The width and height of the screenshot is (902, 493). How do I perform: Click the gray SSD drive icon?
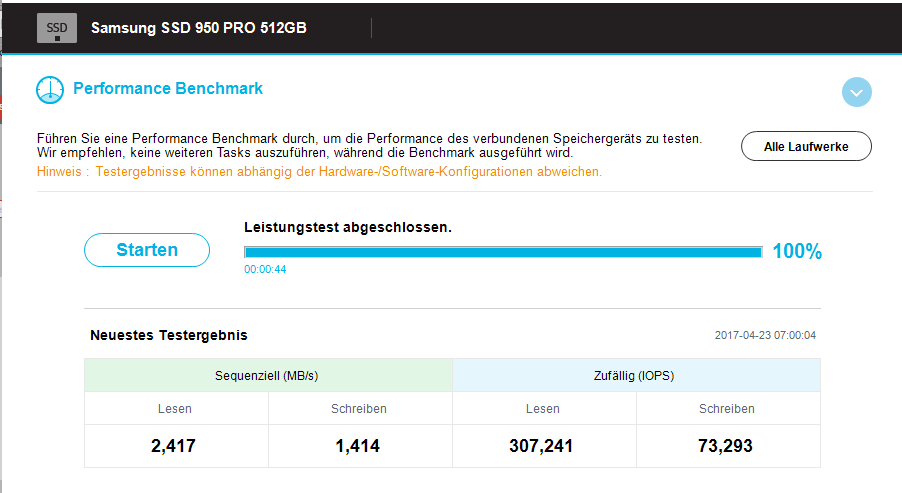click(57, 28)
